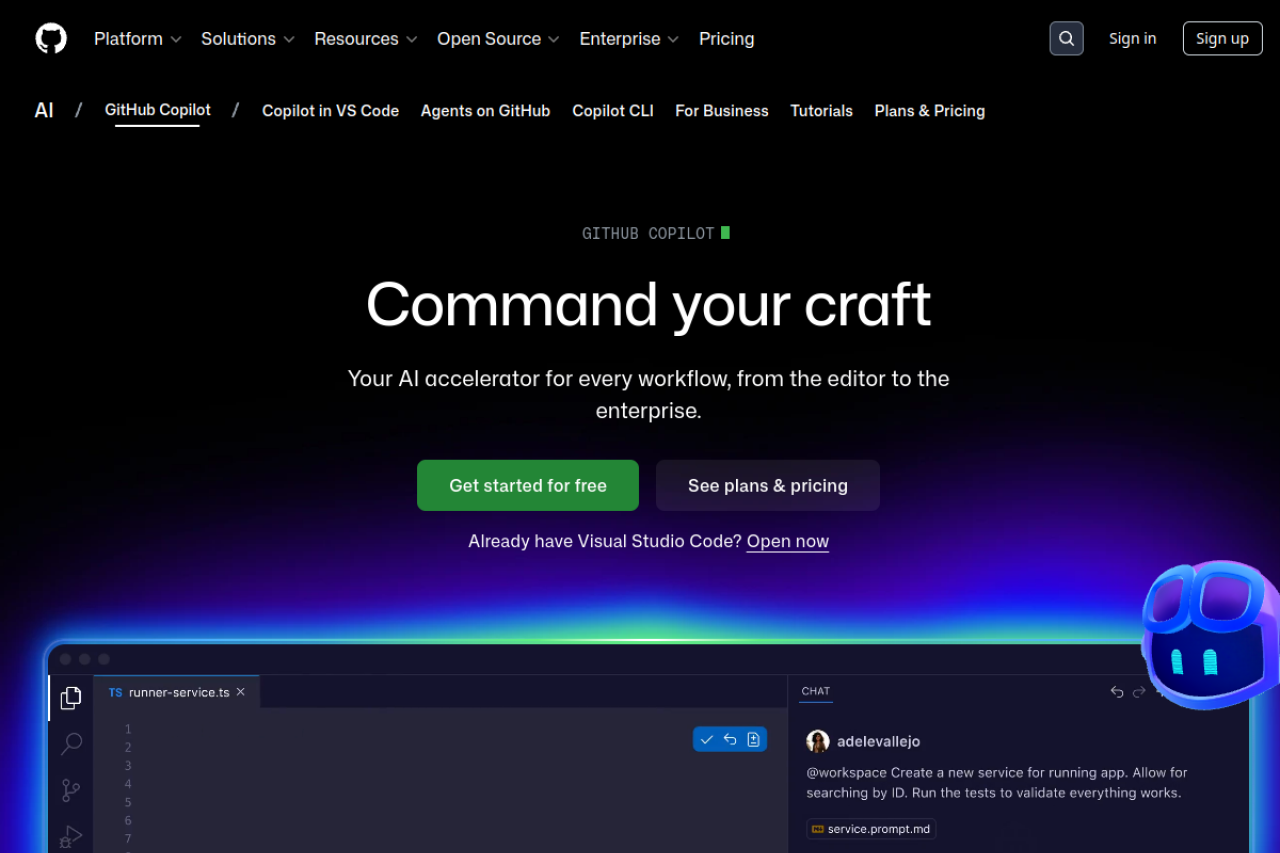This screenshot has height=853, width=1280.
Task: Open the Solutions dropdown in the navbar
Action: 239,38
